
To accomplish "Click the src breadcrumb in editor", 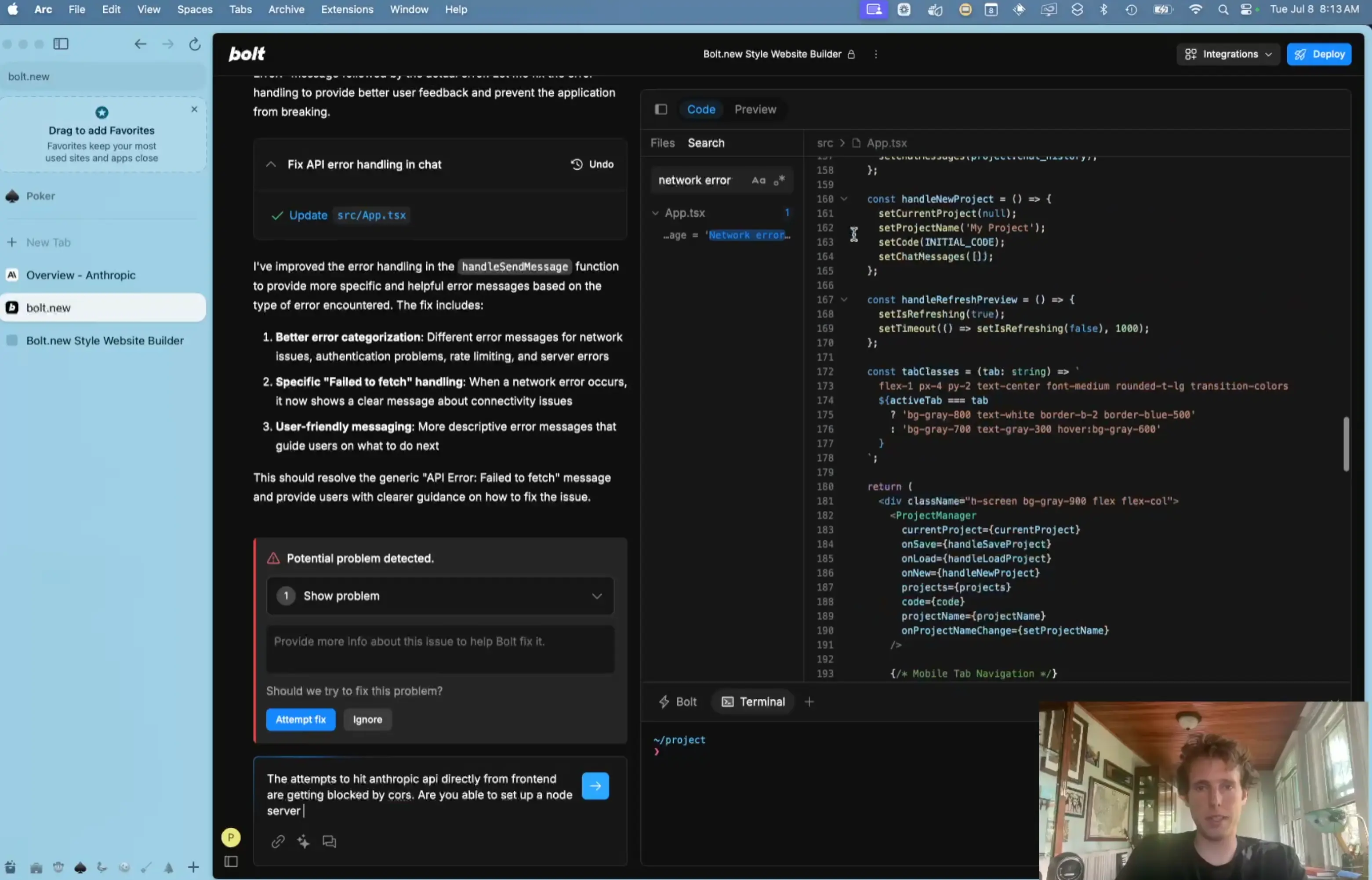I will click(x=825, y=143).
